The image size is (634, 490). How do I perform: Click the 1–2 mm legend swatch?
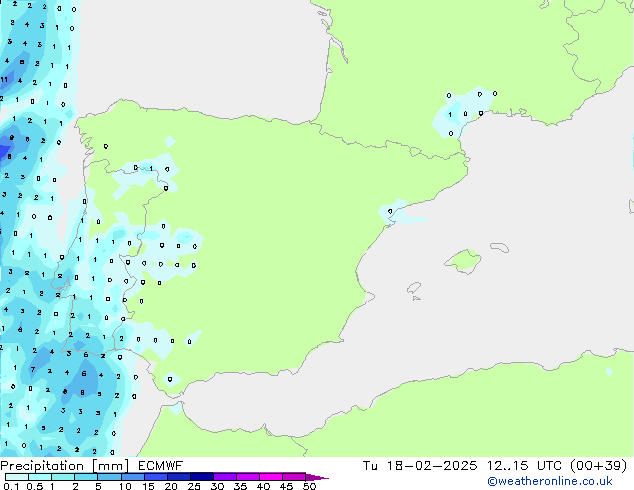(63, 477)
